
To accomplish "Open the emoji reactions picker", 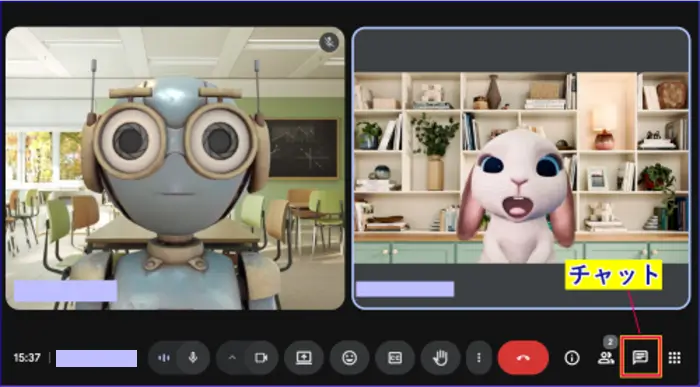I will click(349, 358).
